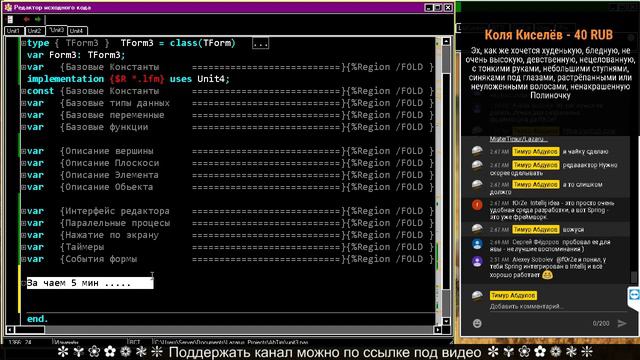Click the 'Alexey Sobolev' username in chat
Viewport: 640px width, 360px height.
(x=533, y=260)
